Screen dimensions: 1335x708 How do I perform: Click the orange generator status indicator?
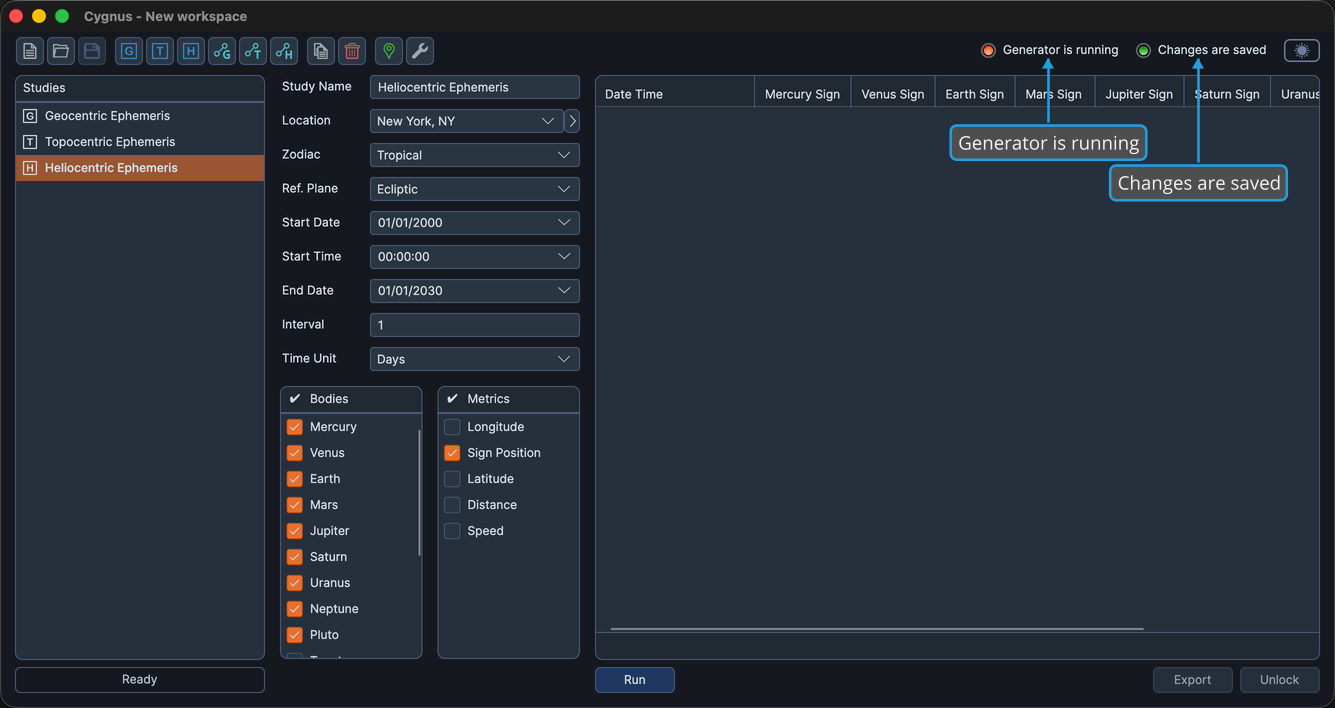[x=988, y=50]
